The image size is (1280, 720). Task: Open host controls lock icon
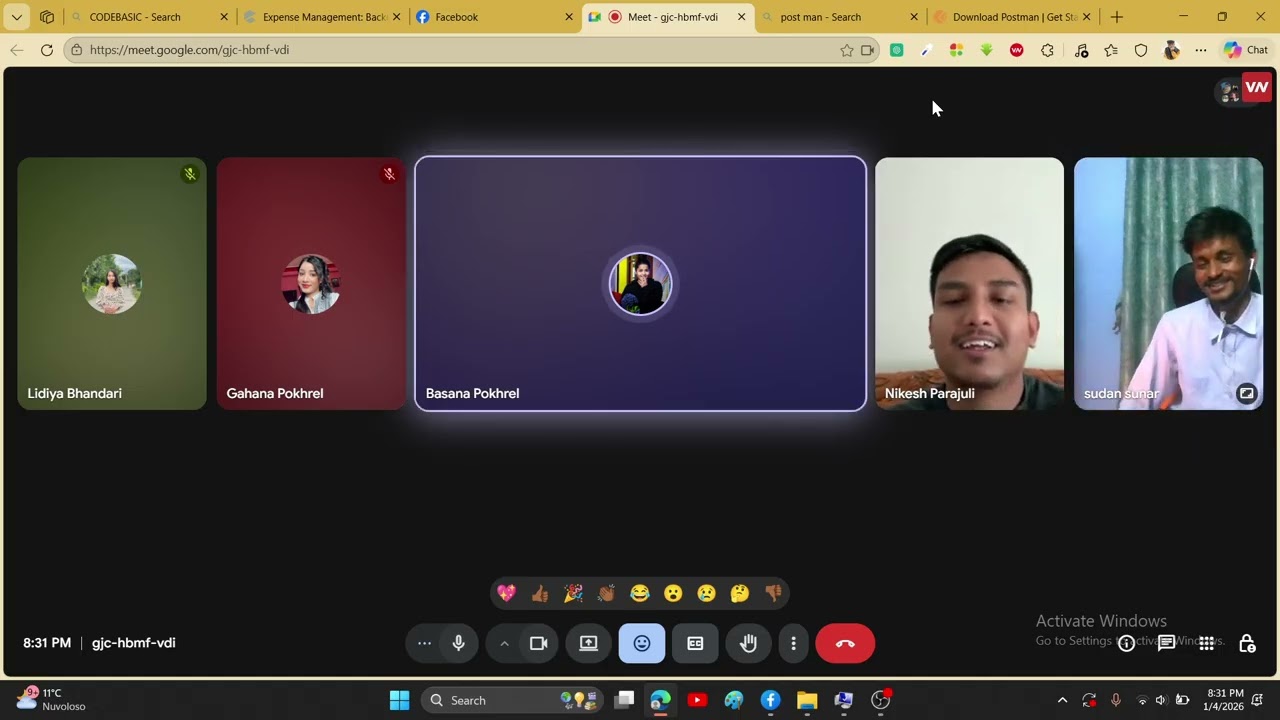click(x=1247, y=643)
